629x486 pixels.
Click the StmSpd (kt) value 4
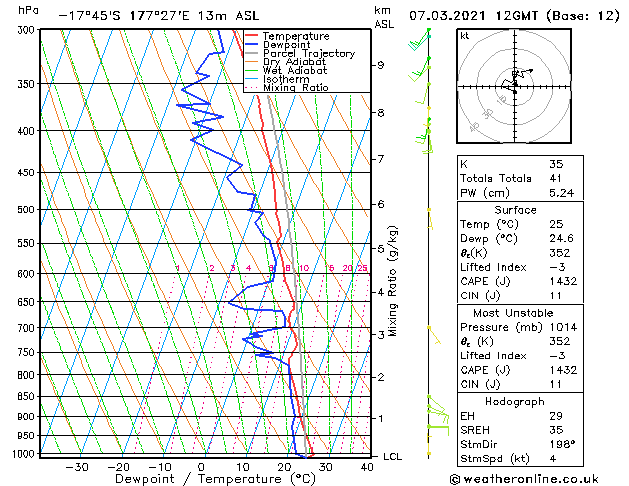pyautogui.click(x=553, y=458)
